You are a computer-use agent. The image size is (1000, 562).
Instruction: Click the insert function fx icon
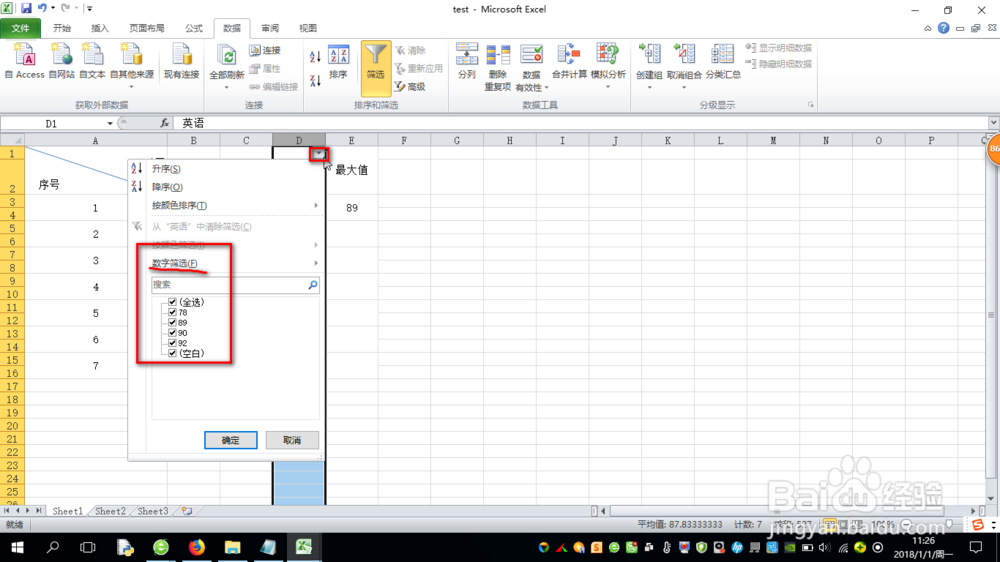[165, 123]
